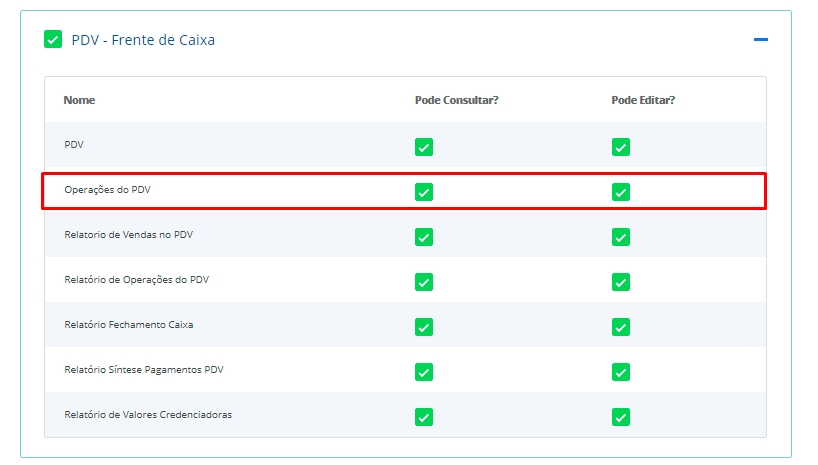Image resolution: width=818 pixels, height=465 pixels.
Task: Disable Pode Consultar for Relatório de Valores Credenciadoras
Action: click(424, 417)
